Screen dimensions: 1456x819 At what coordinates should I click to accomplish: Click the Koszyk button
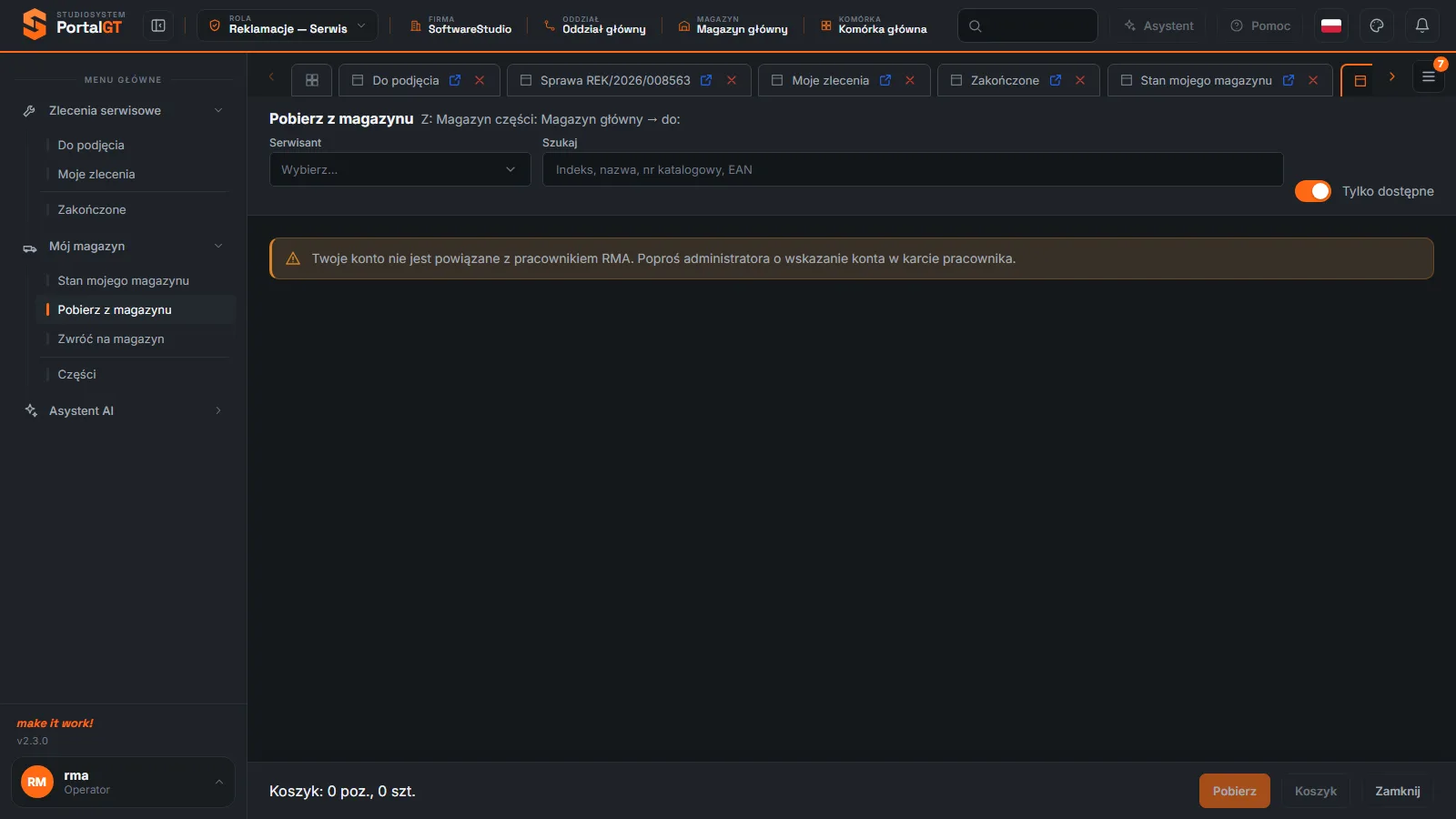[1316, 791]
